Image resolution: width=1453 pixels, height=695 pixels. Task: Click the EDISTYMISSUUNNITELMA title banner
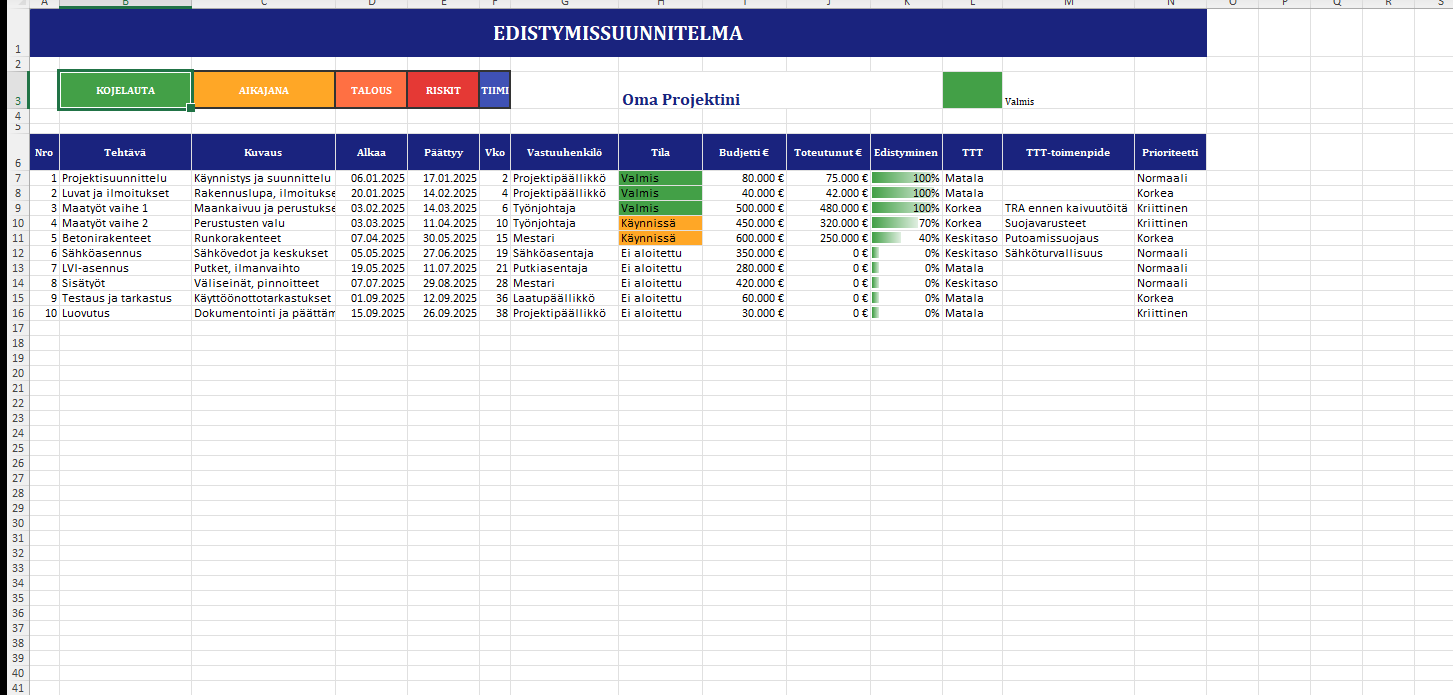click(x=617, y=33)
